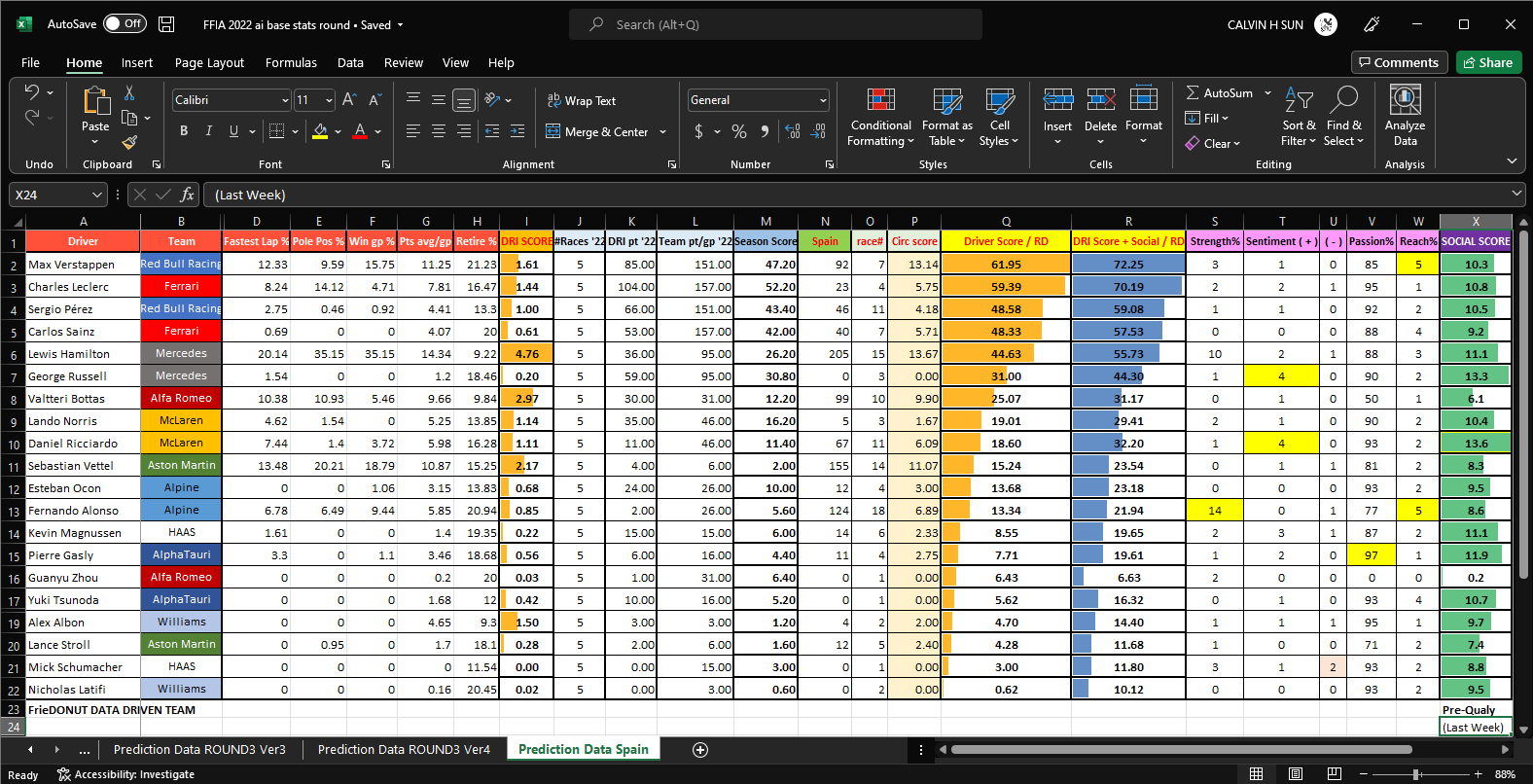
Task: Toggle Normal view in status bar
Action: point(1256,774)
